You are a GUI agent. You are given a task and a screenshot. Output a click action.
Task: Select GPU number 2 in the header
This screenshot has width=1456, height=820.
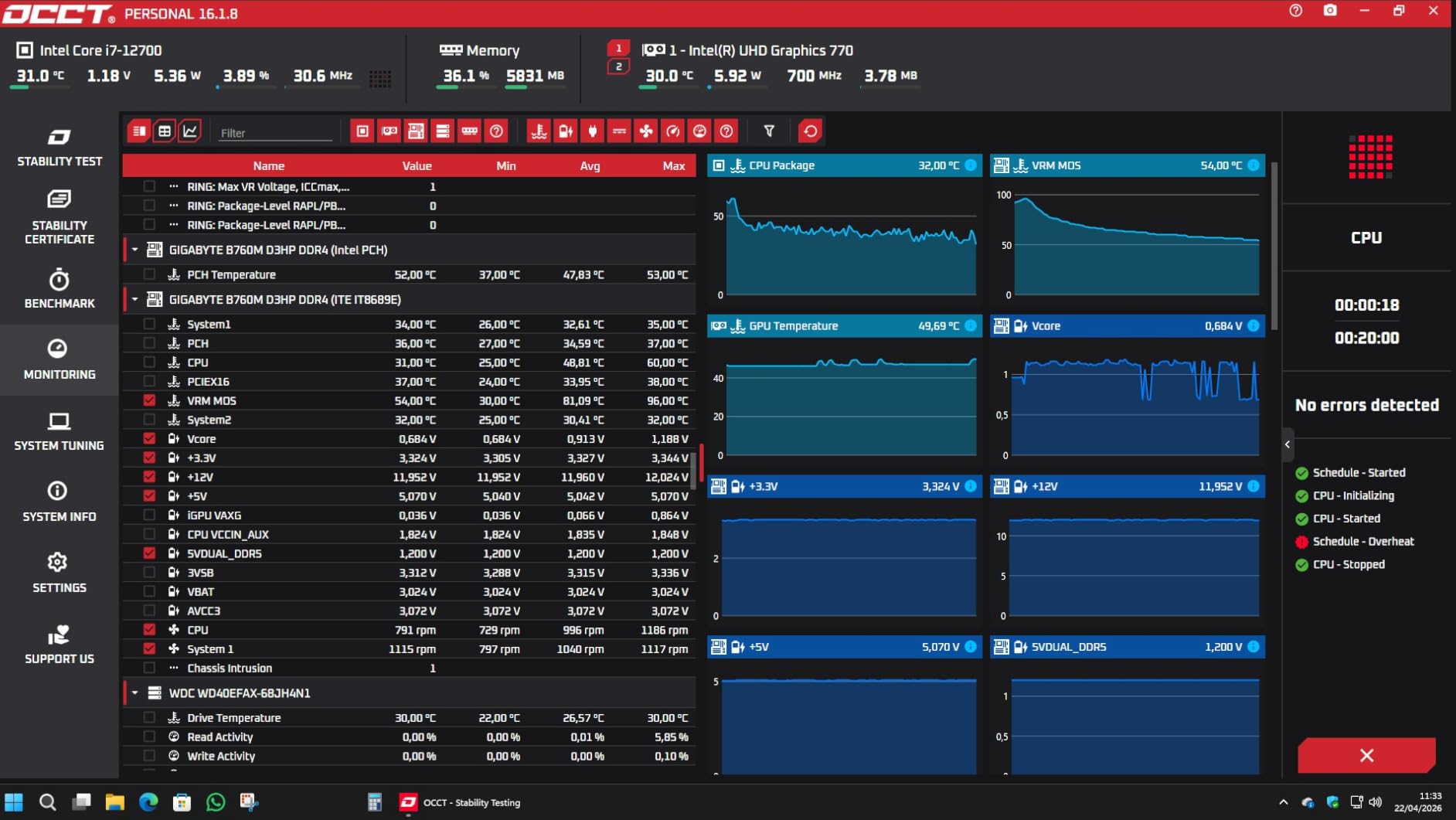[x=618, y=66]
